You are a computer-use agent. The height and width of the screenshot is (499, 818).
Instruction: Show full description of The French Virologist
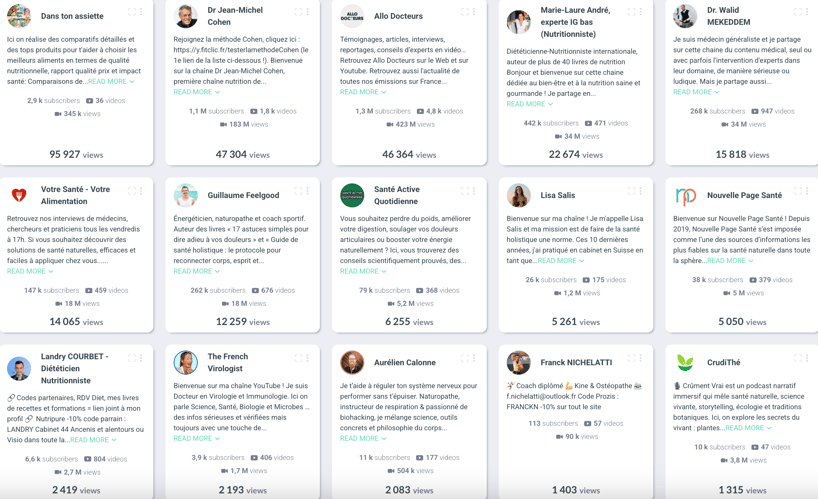pos(196,438)
